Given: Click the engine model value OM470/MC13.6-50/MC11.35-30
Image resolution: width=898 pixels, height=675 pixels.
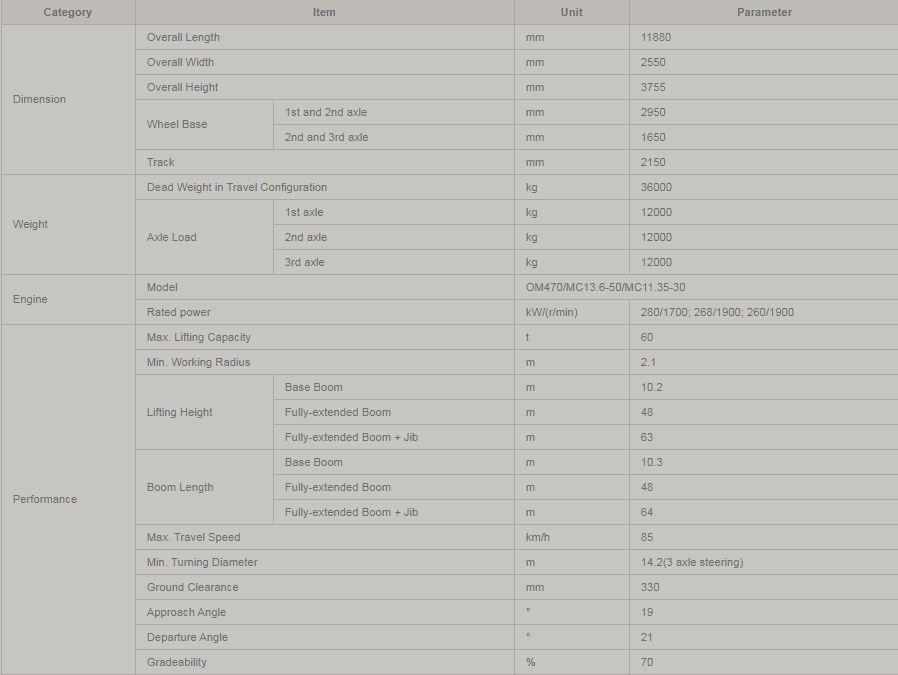Looking at the screenshot, I should pyautogui.click(x=606, y=287).
